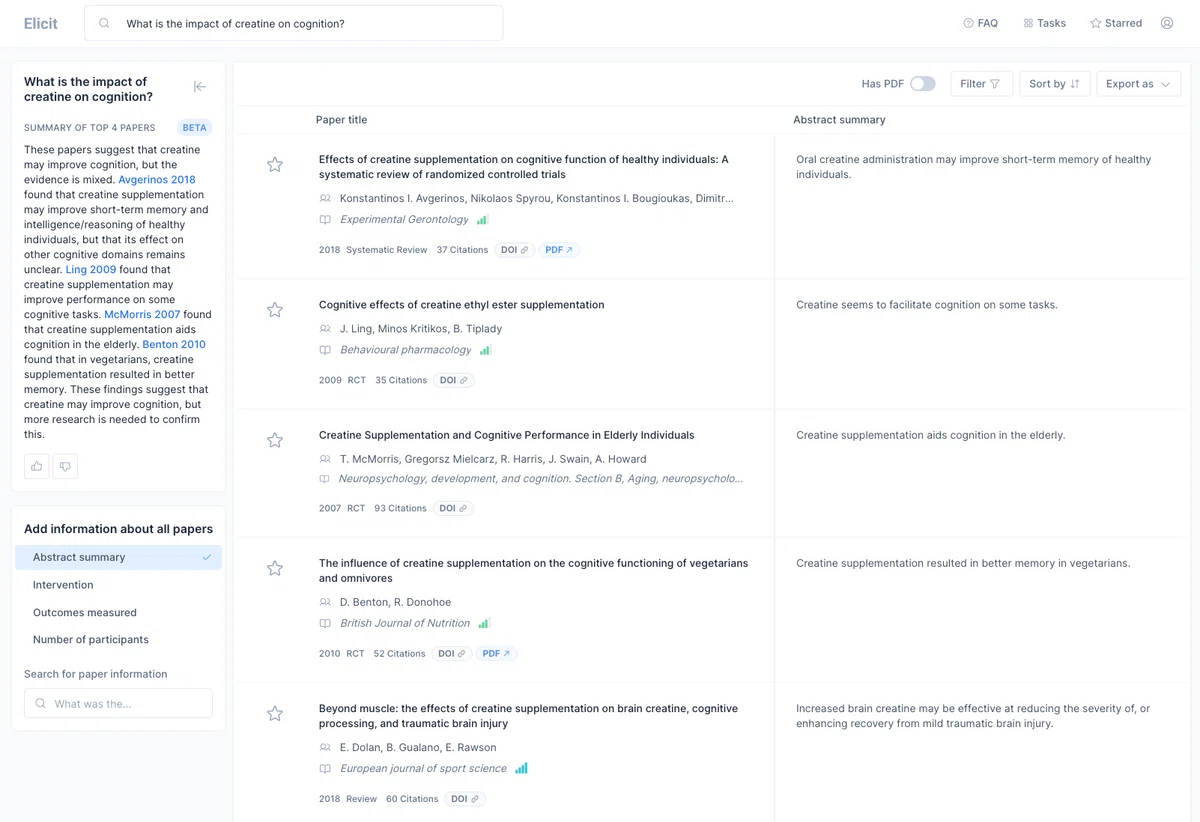Click authors icon for Avgerinos paper

tap(325, 199)
